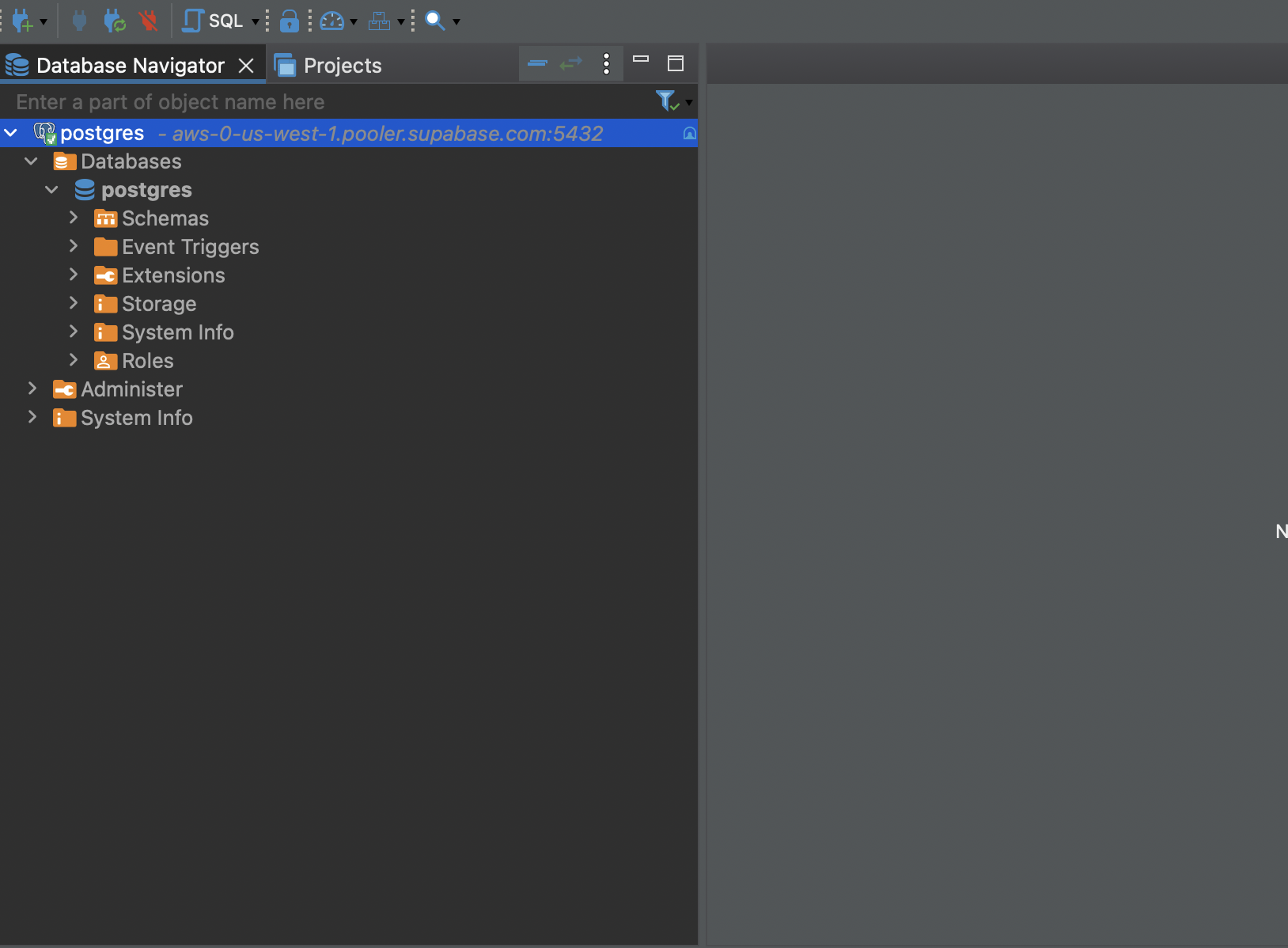
Task: Toggle Link with Editor arrows icon
Action: click(x=570, y=63)
